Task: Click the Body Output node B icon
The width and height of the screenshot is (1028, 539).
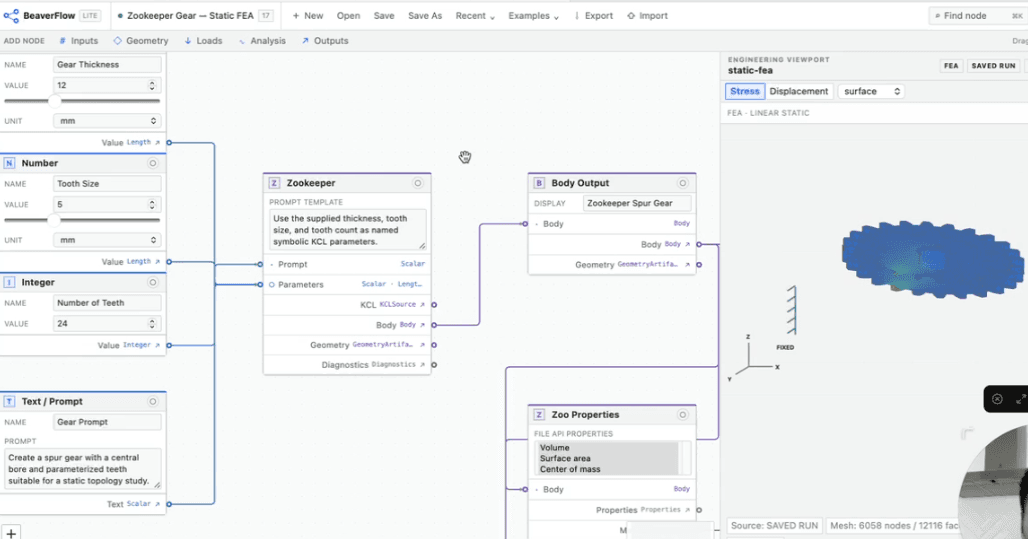Action: click(x=539, y=184)
